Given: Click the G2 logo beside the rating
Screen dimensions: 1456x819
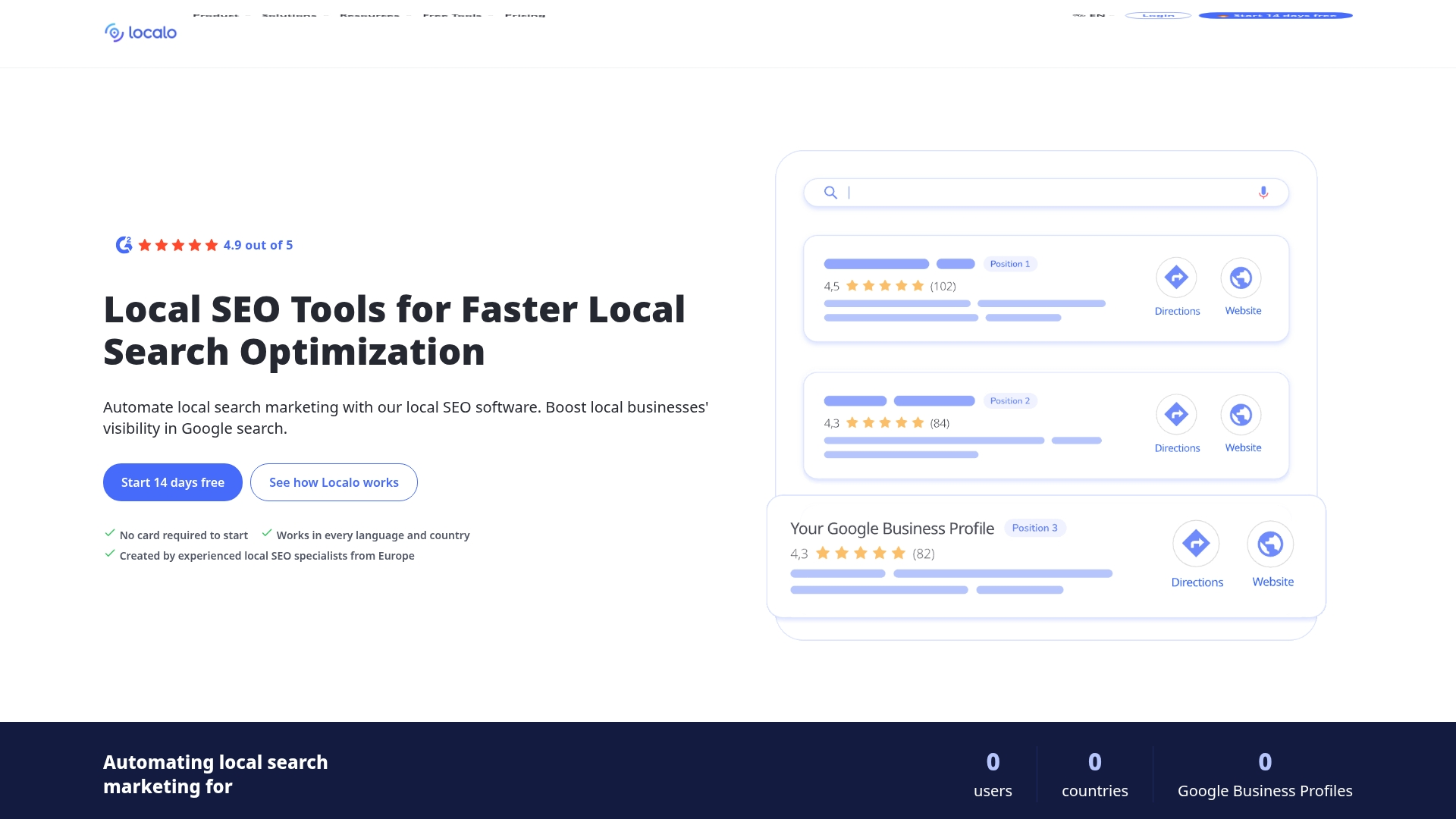Looking at the screenshot, I should [124, 245].
